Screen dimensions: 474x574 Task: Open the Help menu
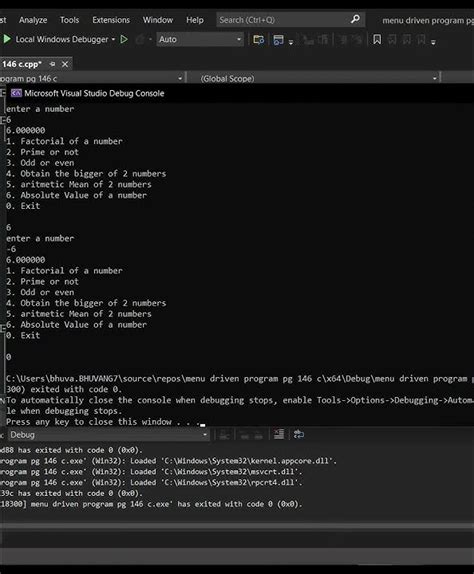[x=195, y=20]
